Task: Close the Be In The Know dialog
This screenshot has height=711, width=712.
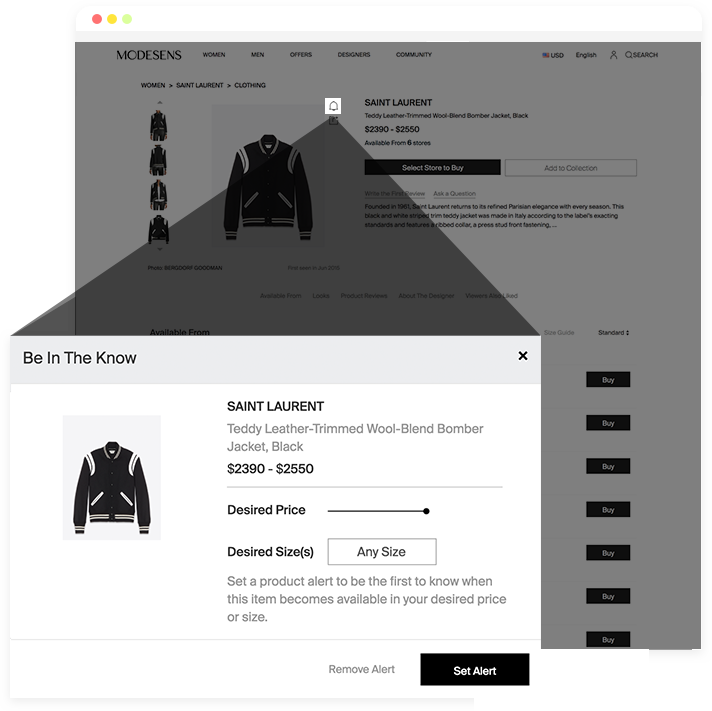Action: pos(523,356)
